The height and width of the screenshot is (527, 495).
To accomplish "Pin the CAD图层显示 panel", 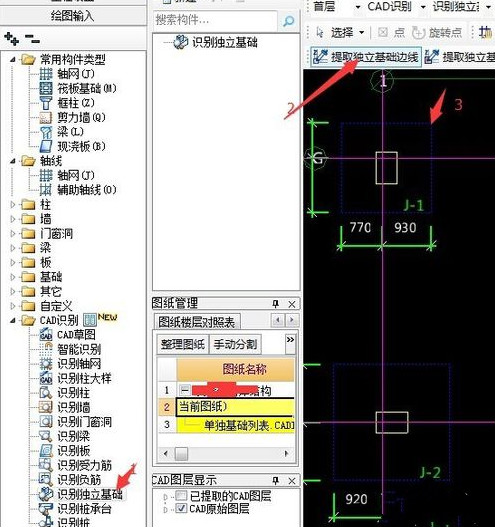I will click(x=275, y=481).
